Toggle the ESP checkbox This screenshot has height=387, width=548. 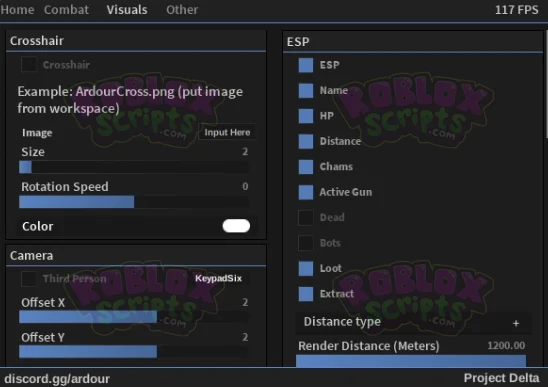306,65
